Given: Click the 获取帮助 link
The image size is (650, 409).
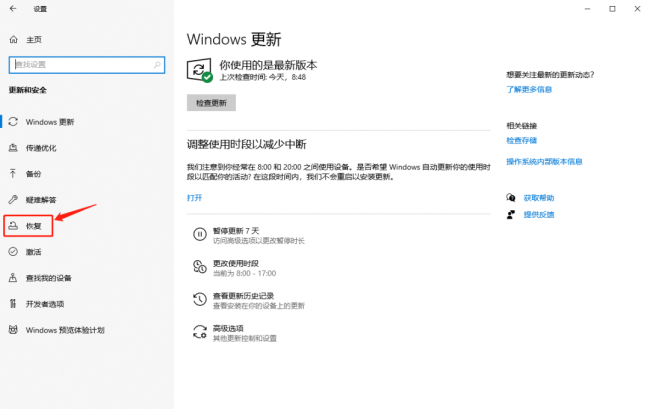Looking at the screenshot, I should point(539,198).
